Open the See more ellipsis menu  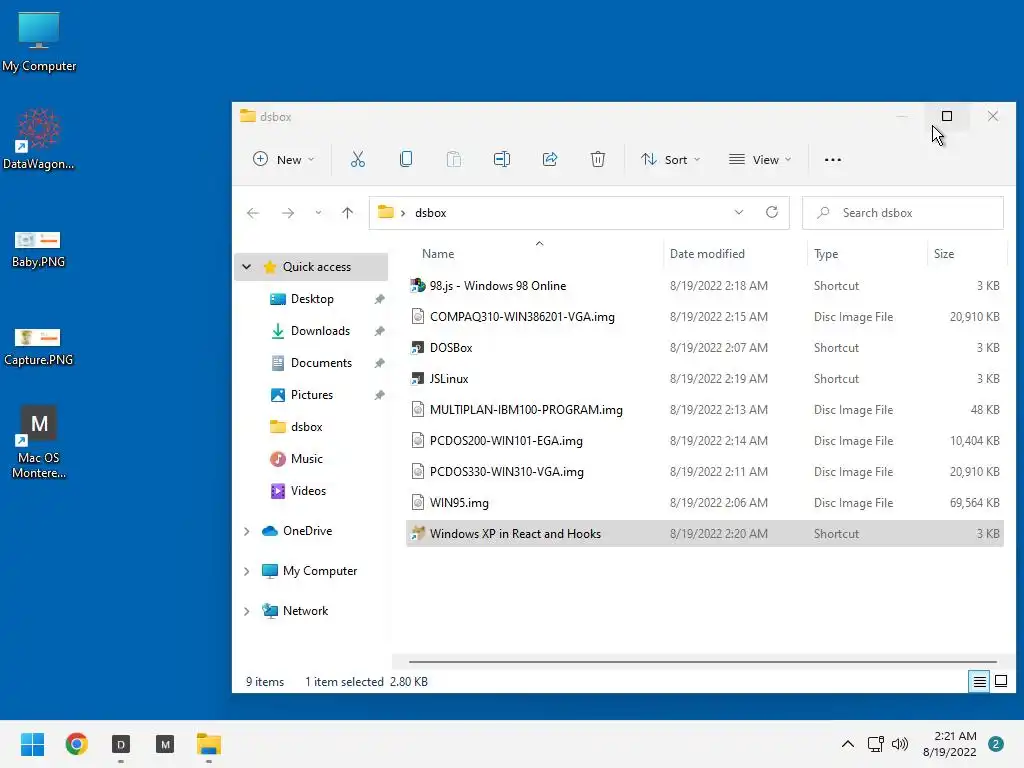[833, 159]
